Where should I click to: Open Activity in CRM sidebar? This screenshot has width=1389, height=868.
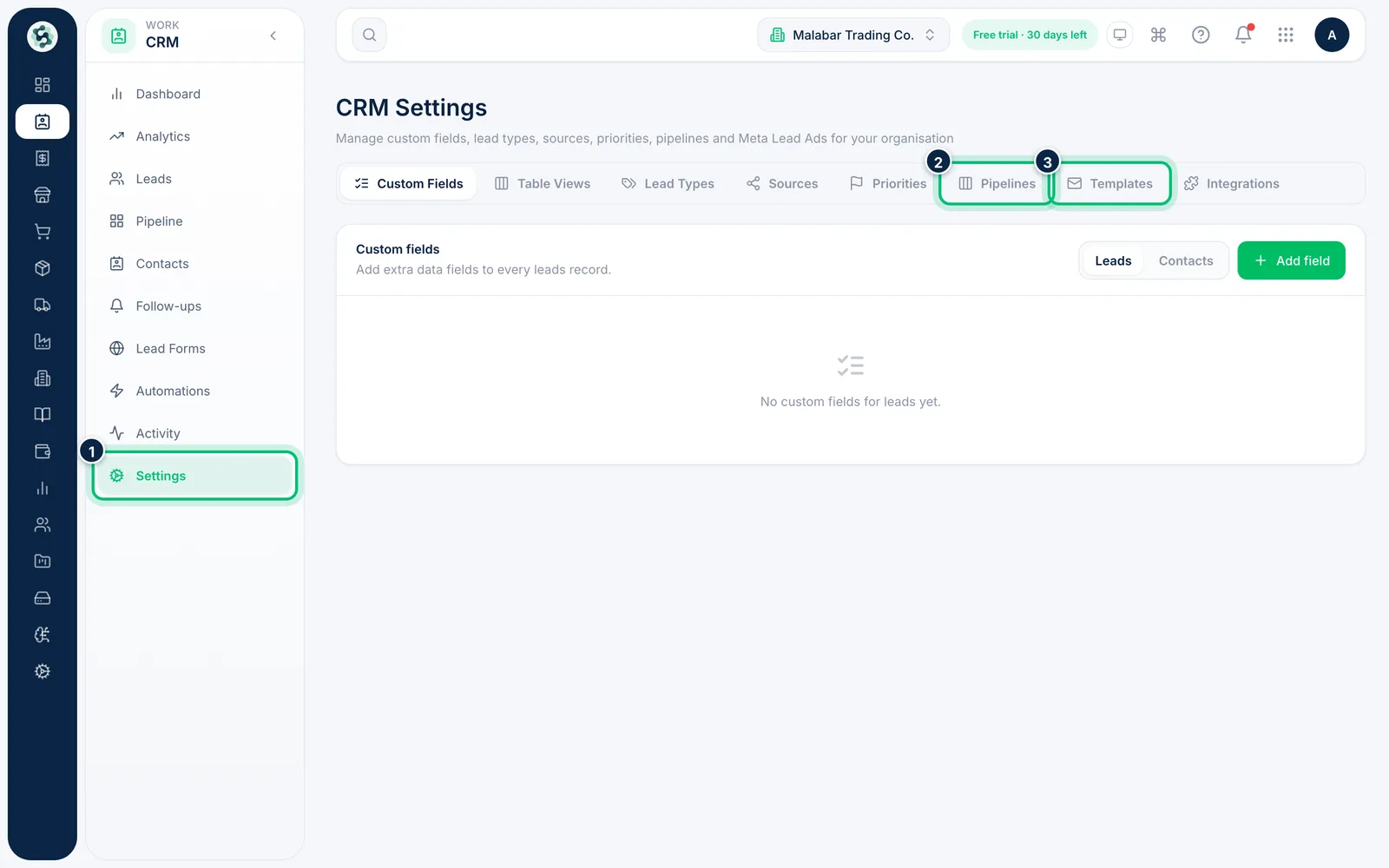tap(194, 434)
